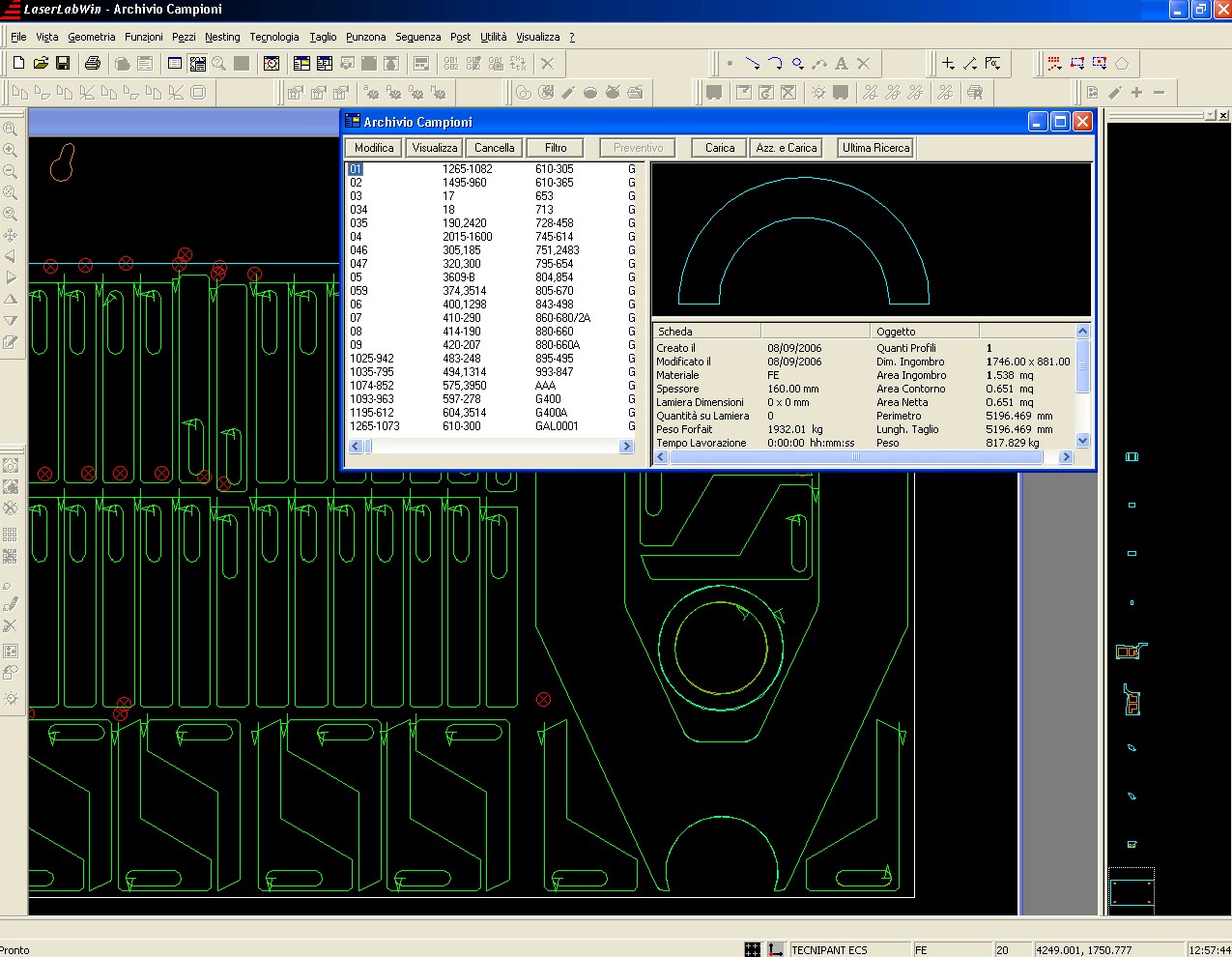Open the Tecnologia menu
The image size is (1232, 957).
point(274,37)
